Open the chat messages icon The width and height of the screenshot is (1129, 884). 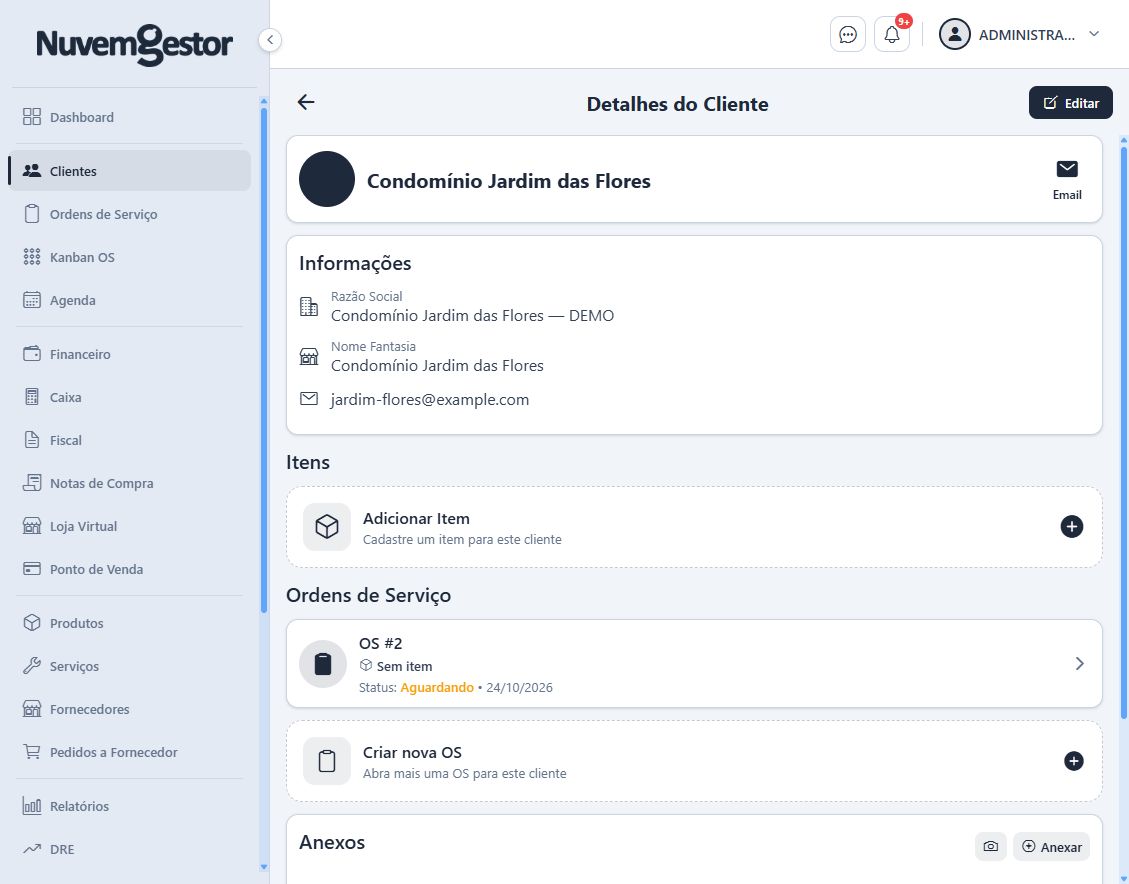[x=847, y=35]
